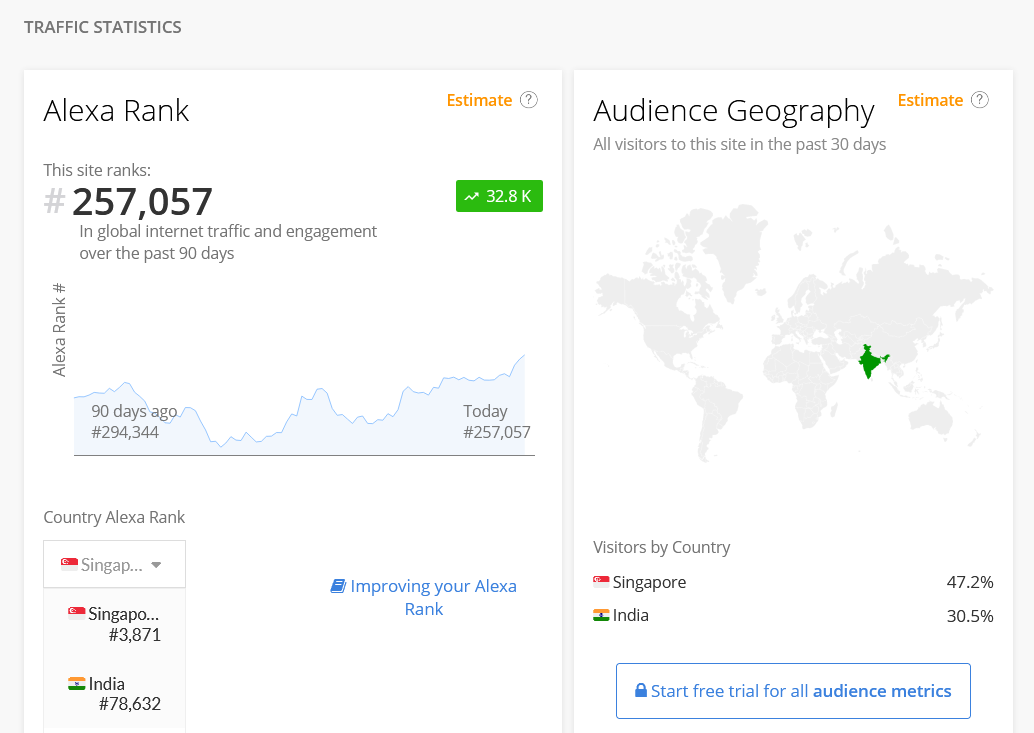Expand the Country Alexa Rank dropdown arrow
This screenshot has width=1034, height=733.
(156, 565)
